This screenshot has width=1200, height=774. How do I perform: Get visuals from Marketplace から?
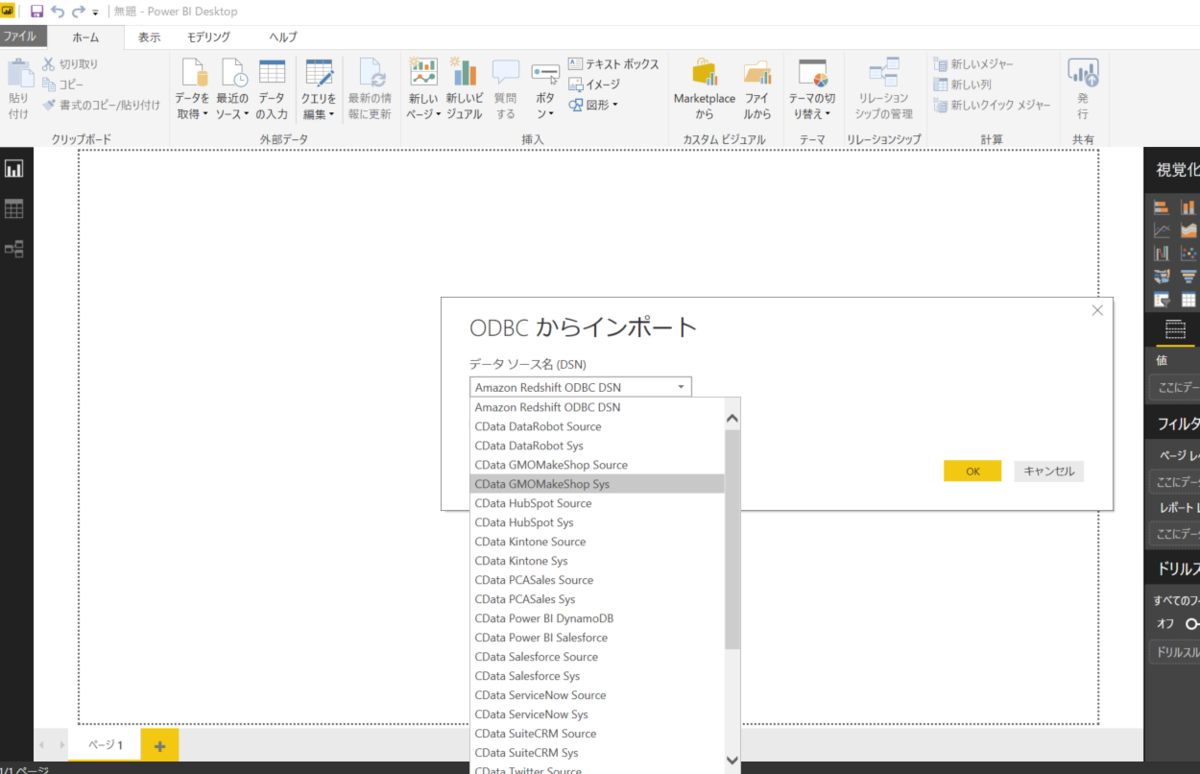click(x=703, y=85)
